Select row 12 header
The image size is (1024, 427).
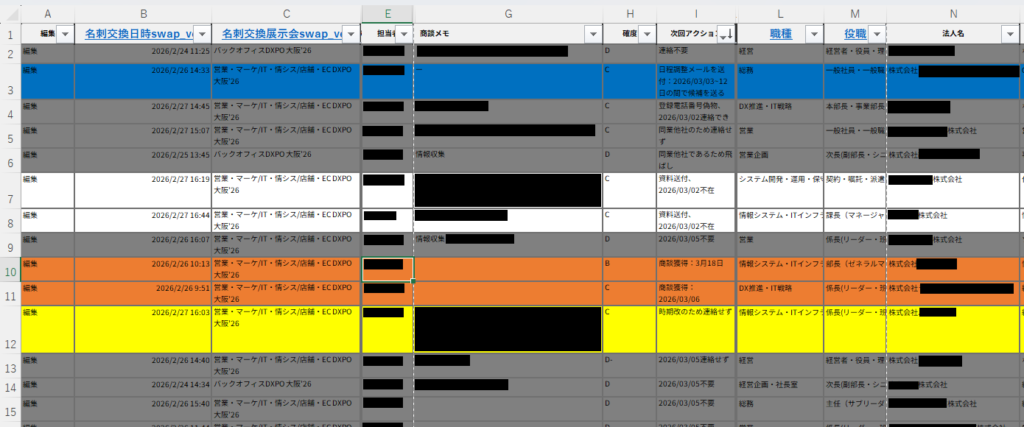point(10,343)
